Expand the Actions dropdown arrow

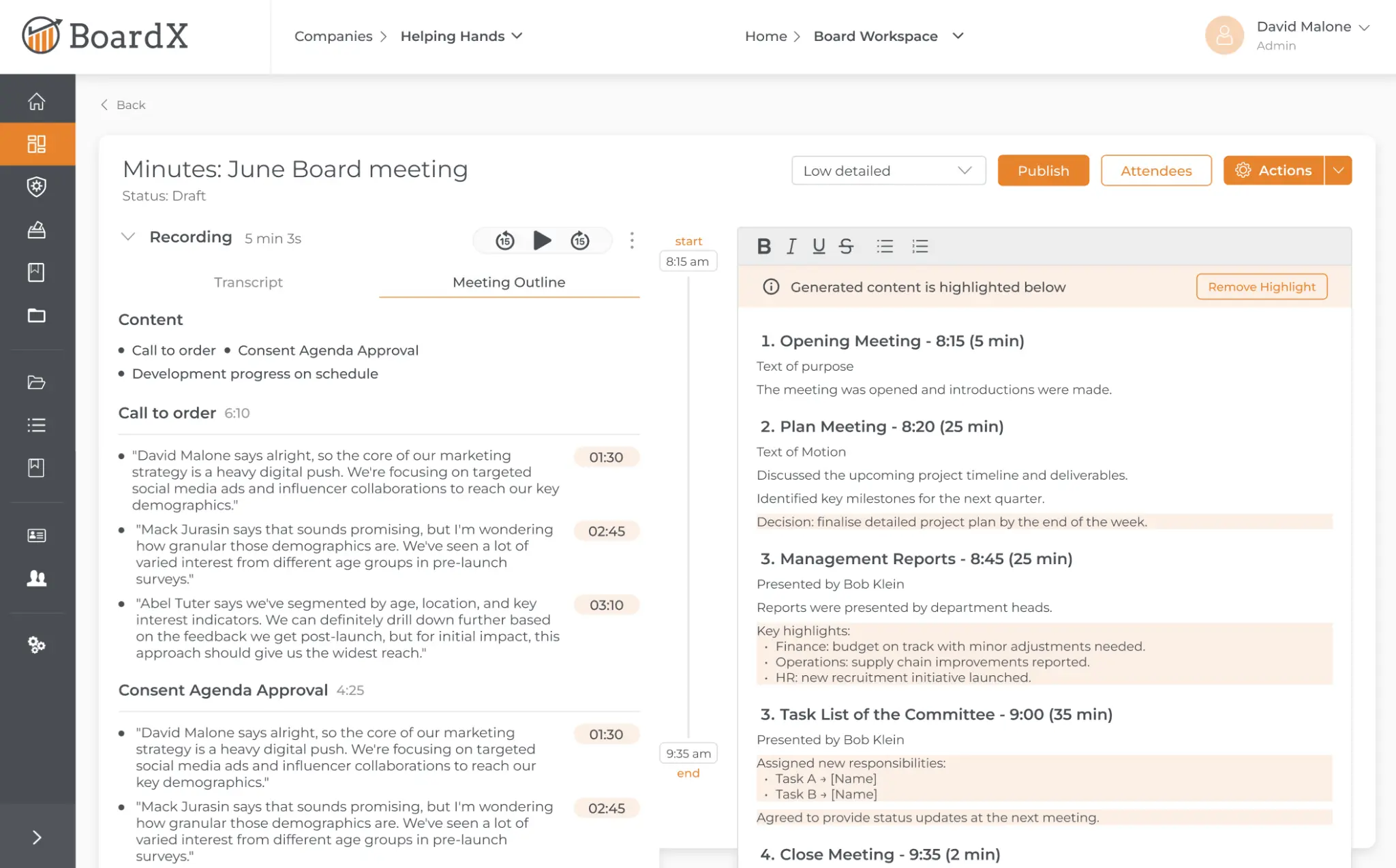coord(1338,170)
